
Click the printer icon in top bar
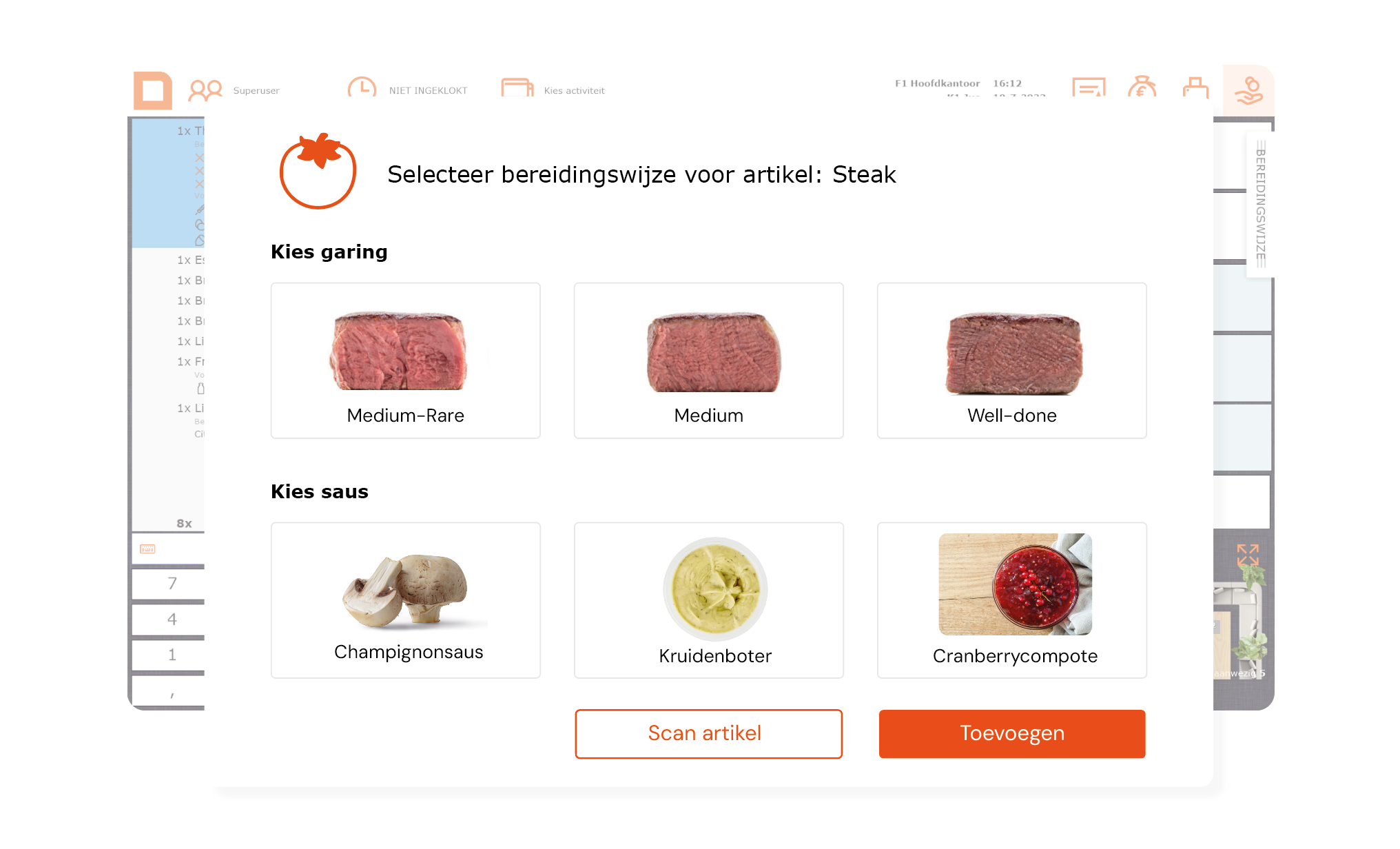click(x=1195, y=88)
